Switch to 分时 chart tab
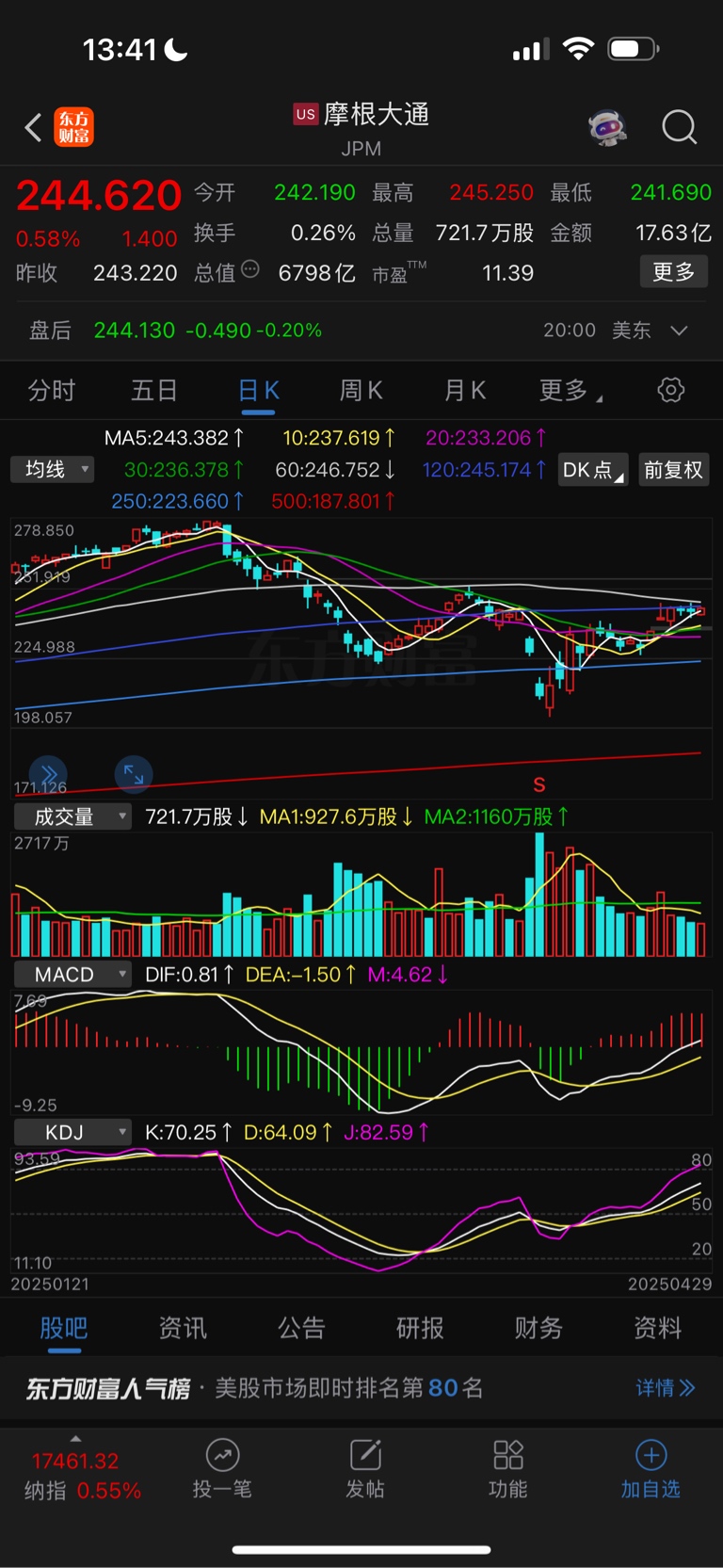Image resolution: width=723 pixels, height=1568 pixels. click(52, 390)
